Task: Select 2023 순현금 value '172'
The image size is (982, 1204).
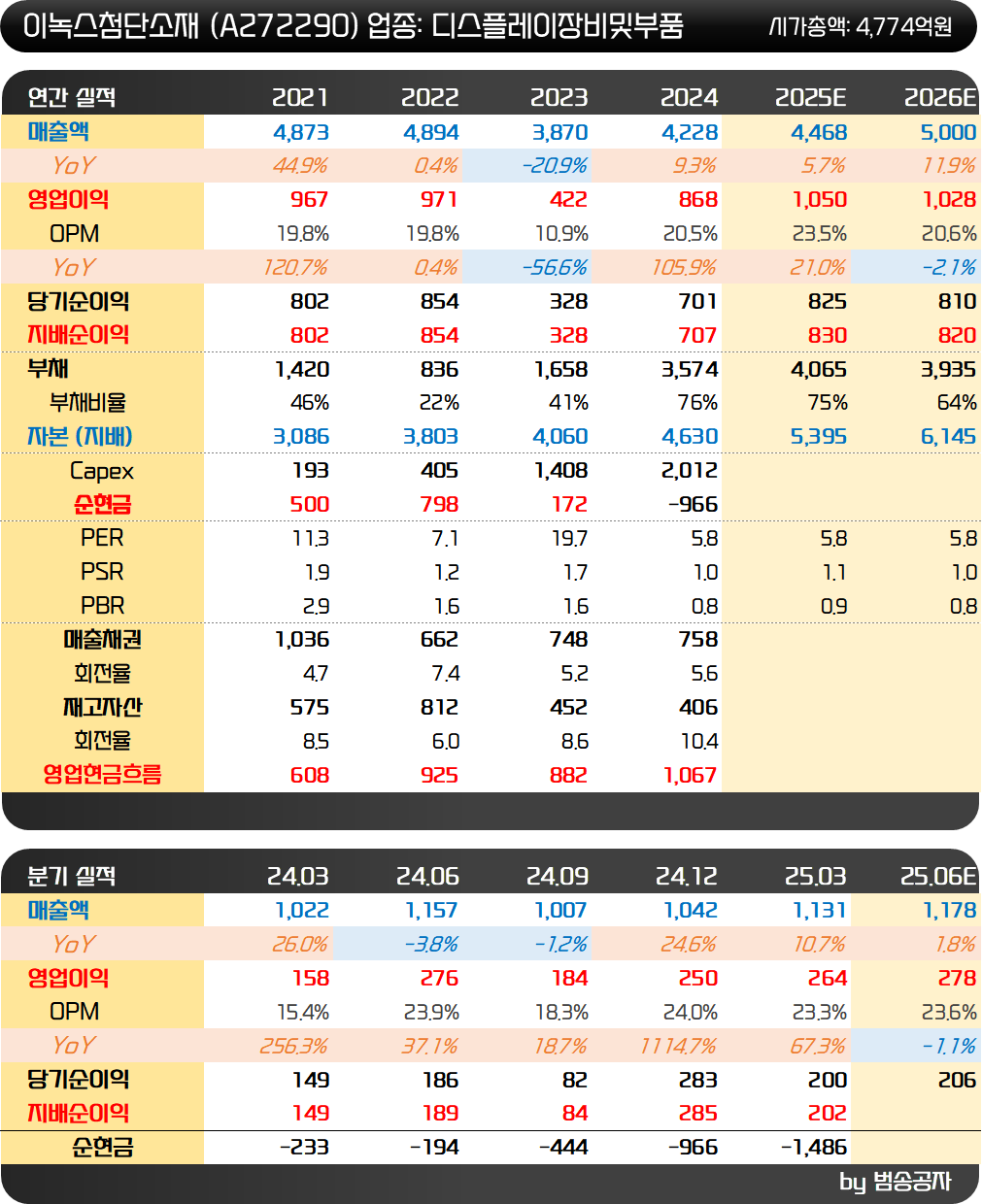Action: click(569, 504)
